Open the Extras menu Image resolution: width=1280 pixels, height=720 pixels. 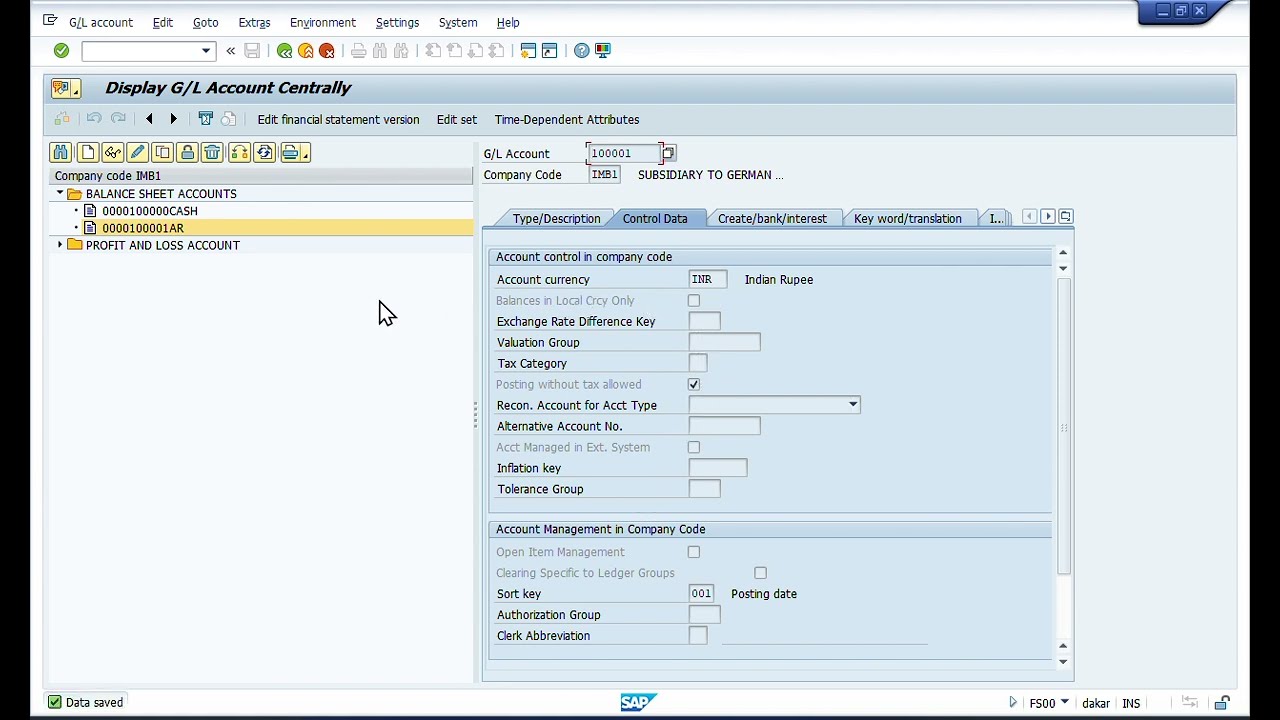pos(254,22)
